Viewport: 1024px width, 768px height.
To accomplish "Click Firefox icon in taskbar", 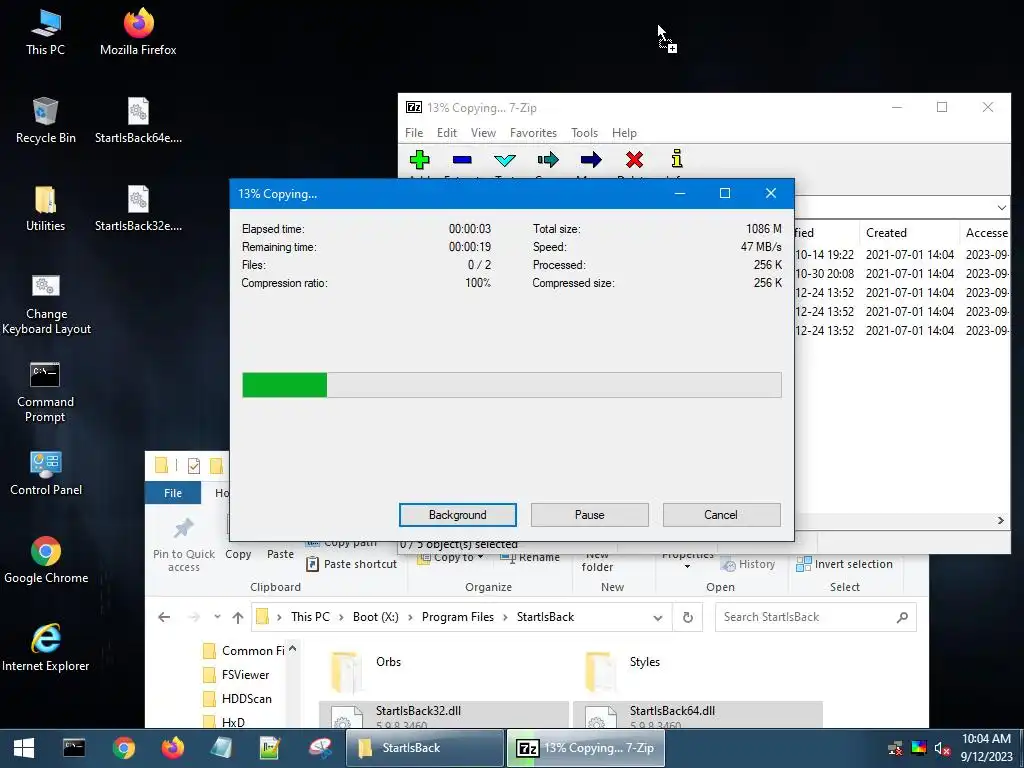I will 173,748.
